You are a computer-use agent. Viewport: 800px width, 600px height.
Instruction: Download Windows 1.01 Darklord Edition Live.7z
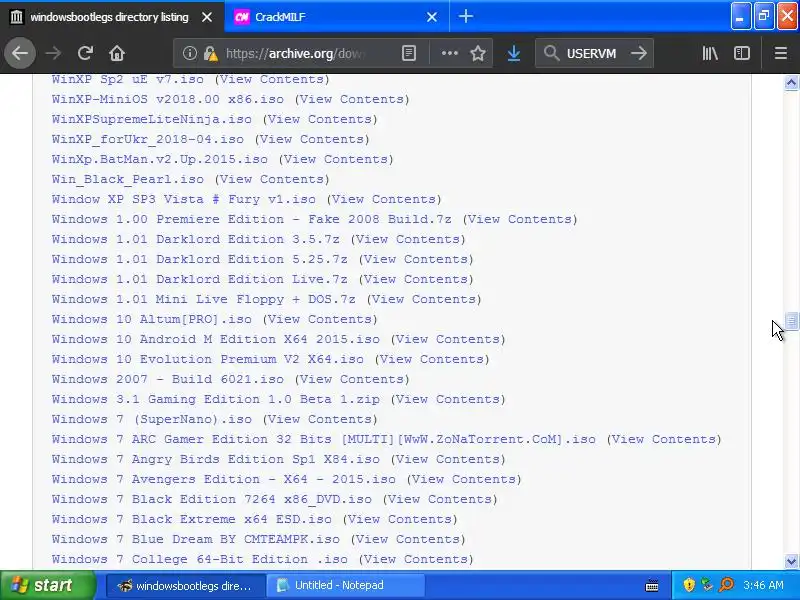coord(199,279)
